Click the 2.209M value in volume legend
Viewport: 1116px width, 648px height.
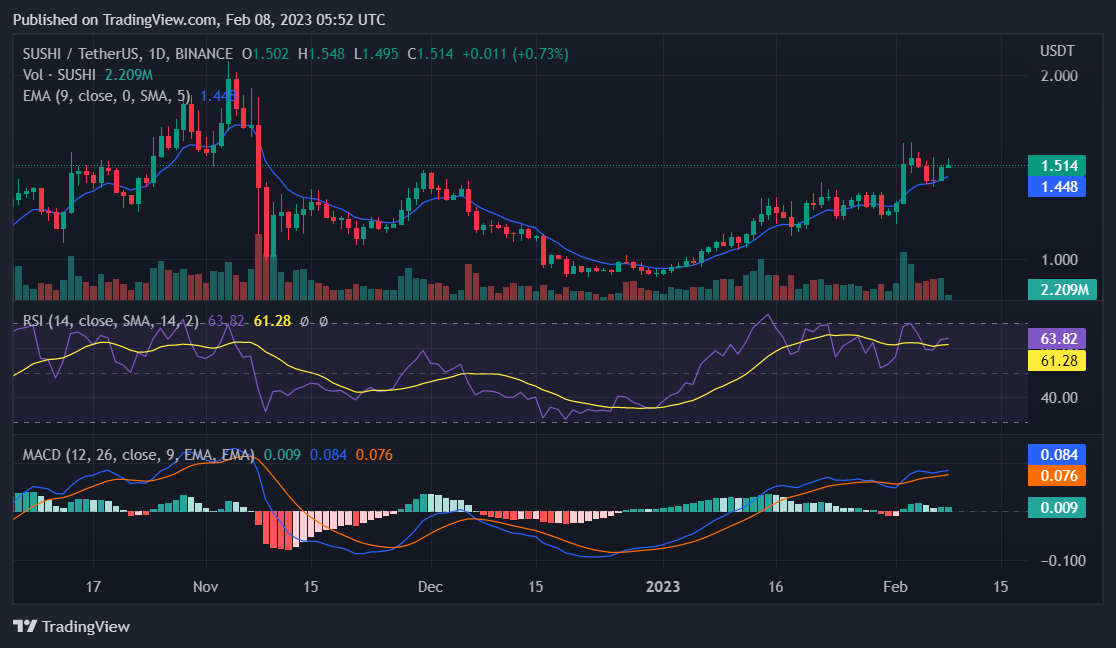coord(129,75)
